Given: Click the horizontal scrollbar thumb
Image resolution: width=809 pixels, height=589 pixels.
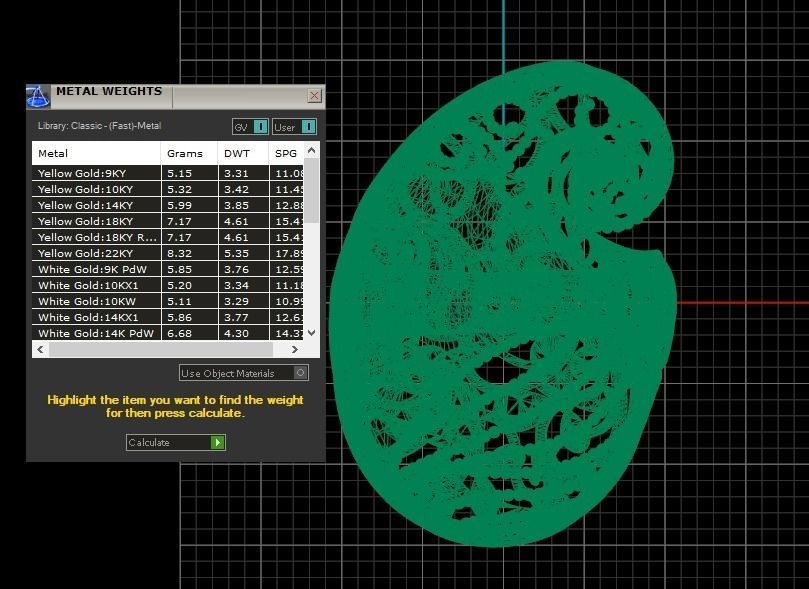Looking at the screenshot, I should [x=161, y=349].
